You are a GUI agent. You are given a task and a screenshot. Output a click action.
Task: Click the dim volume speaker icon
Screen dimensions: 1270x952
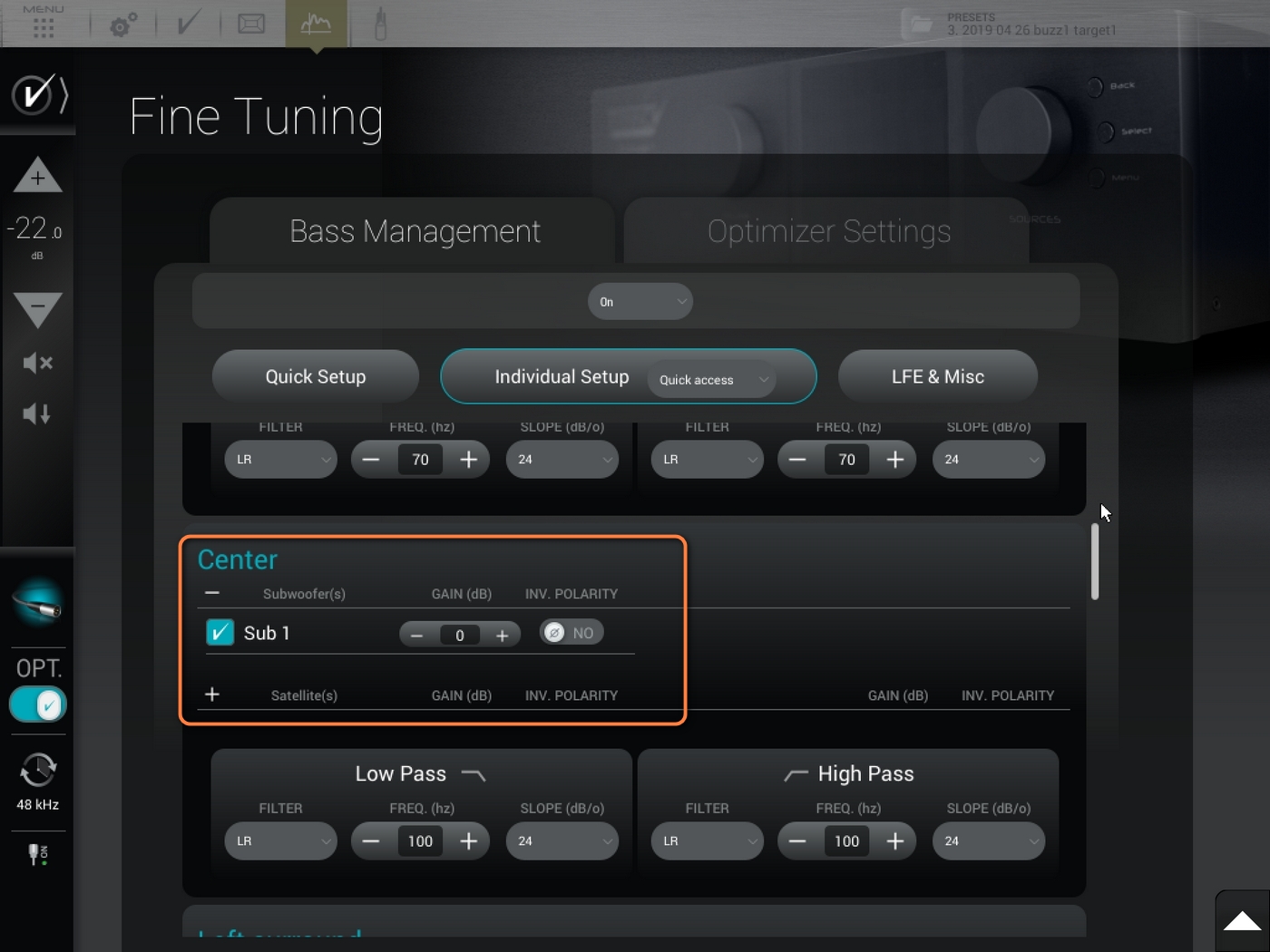(37, 414)
